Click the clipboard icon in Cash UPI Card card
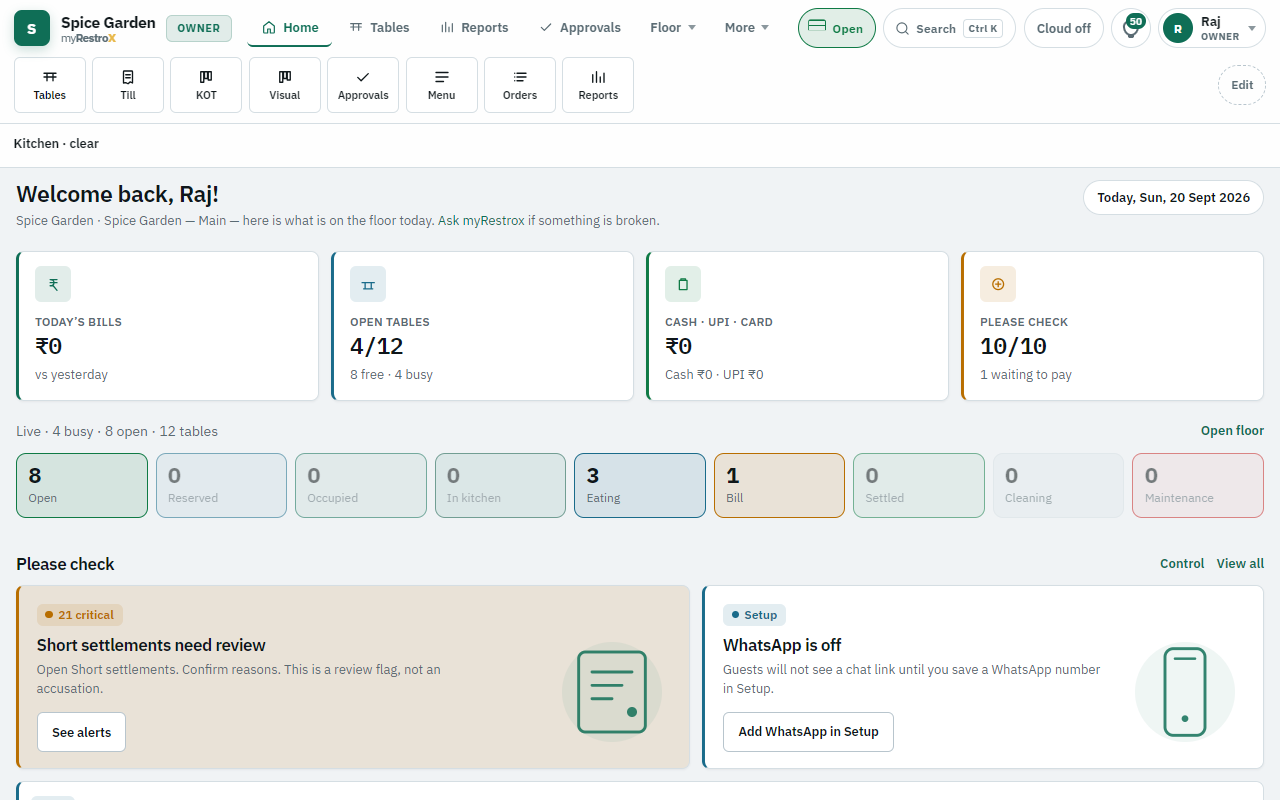 pos(683,284)
